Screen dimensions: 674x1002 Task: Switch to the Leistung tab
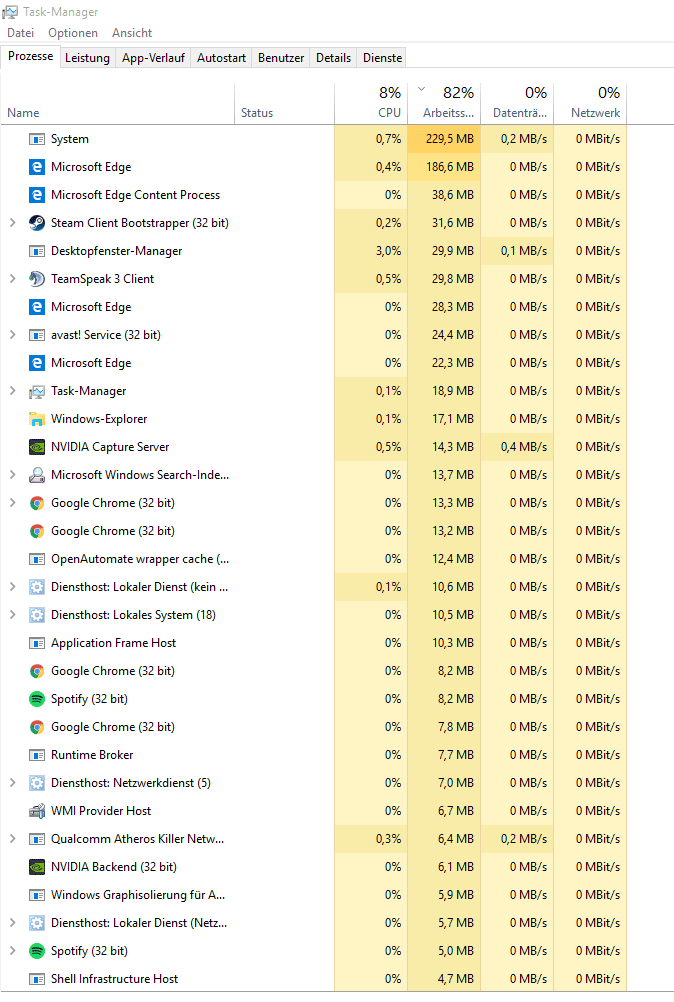click(x=87, y=58)
